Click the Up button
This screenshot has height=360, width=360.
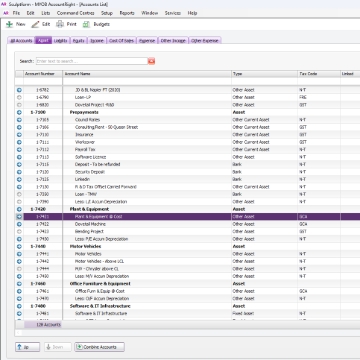(27, 347)
